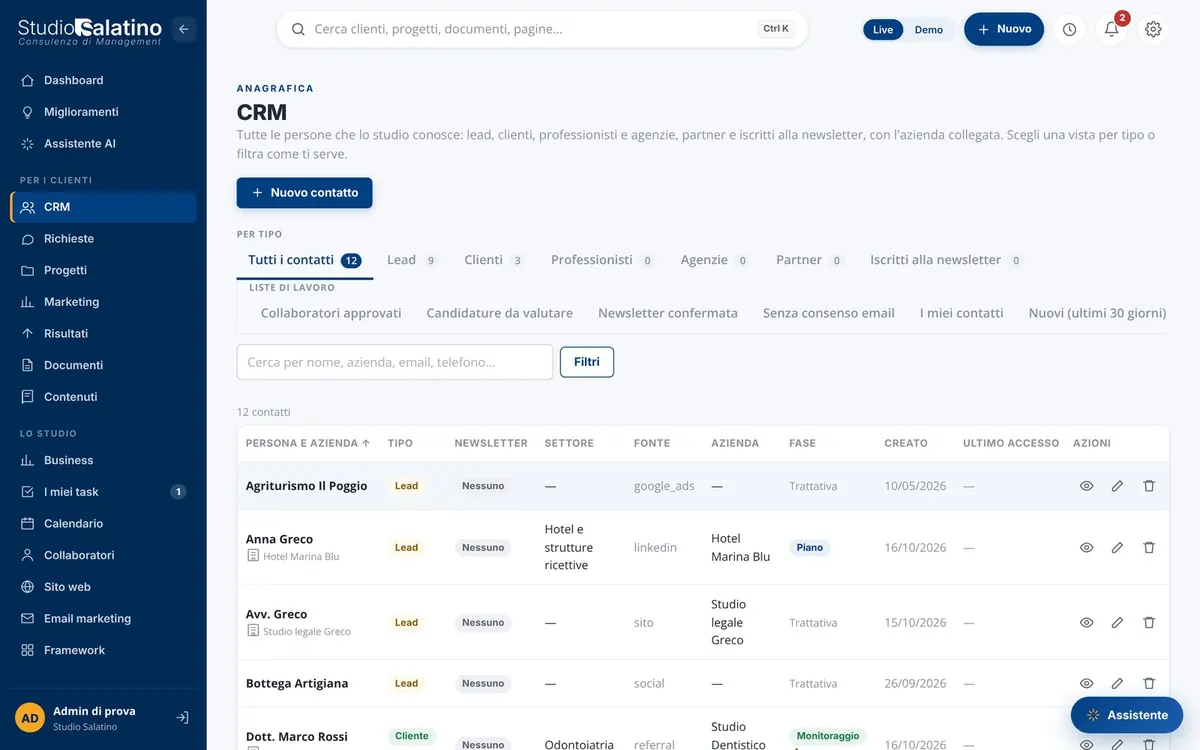Screen dimensions: 1200x750
Task: Open Senza consenso email list
Action: (x=829, y=313)
